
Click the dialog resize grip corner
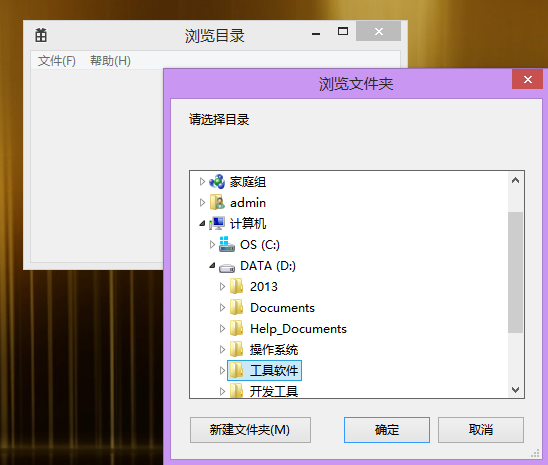coord(535,453)
